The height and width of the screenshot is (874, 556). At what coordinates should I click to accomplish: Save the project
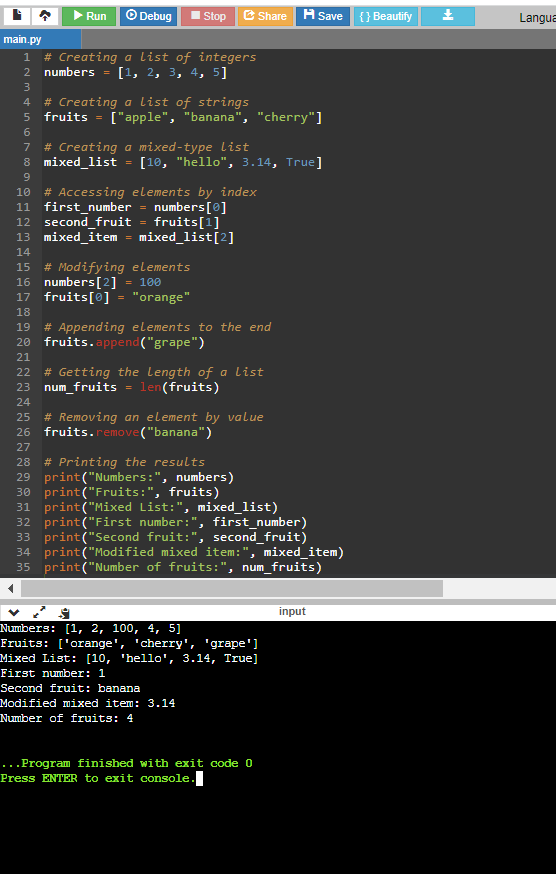point(323,16)
